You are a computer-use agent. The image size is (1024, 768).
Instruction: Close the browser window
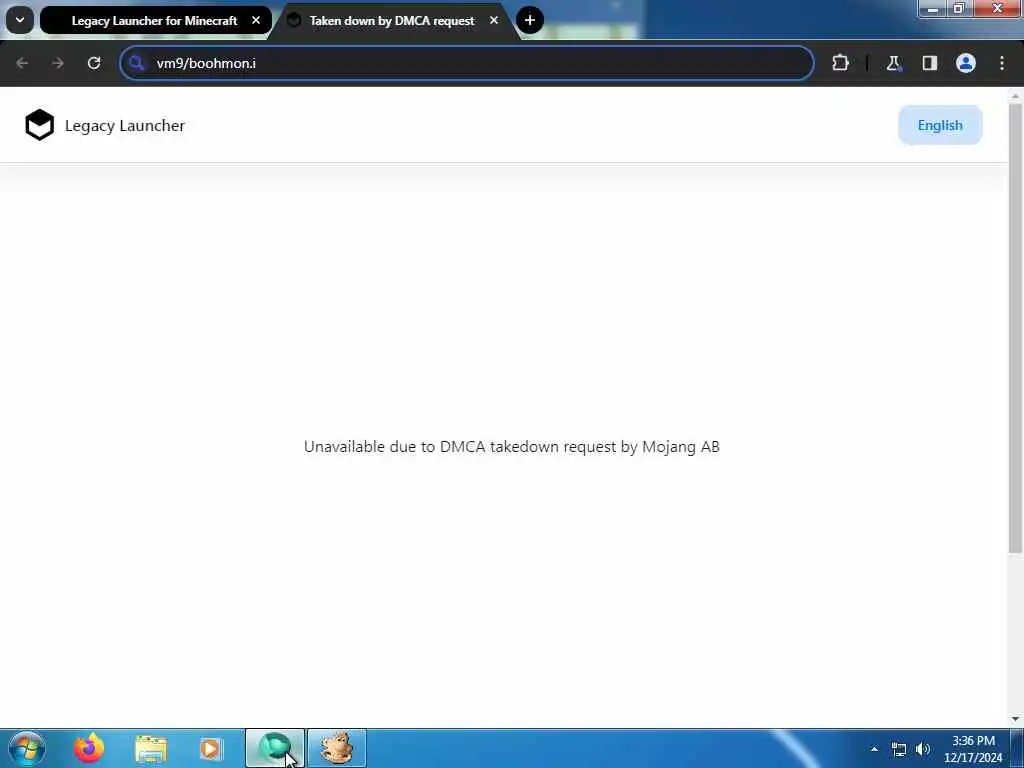(997, 8)
